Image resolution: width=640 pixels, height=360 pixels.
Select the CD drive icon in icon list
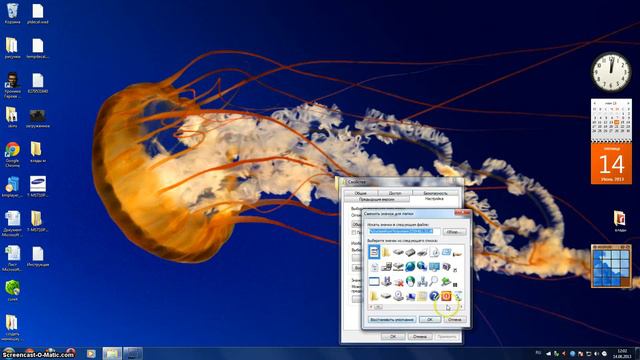pos(398,296)
